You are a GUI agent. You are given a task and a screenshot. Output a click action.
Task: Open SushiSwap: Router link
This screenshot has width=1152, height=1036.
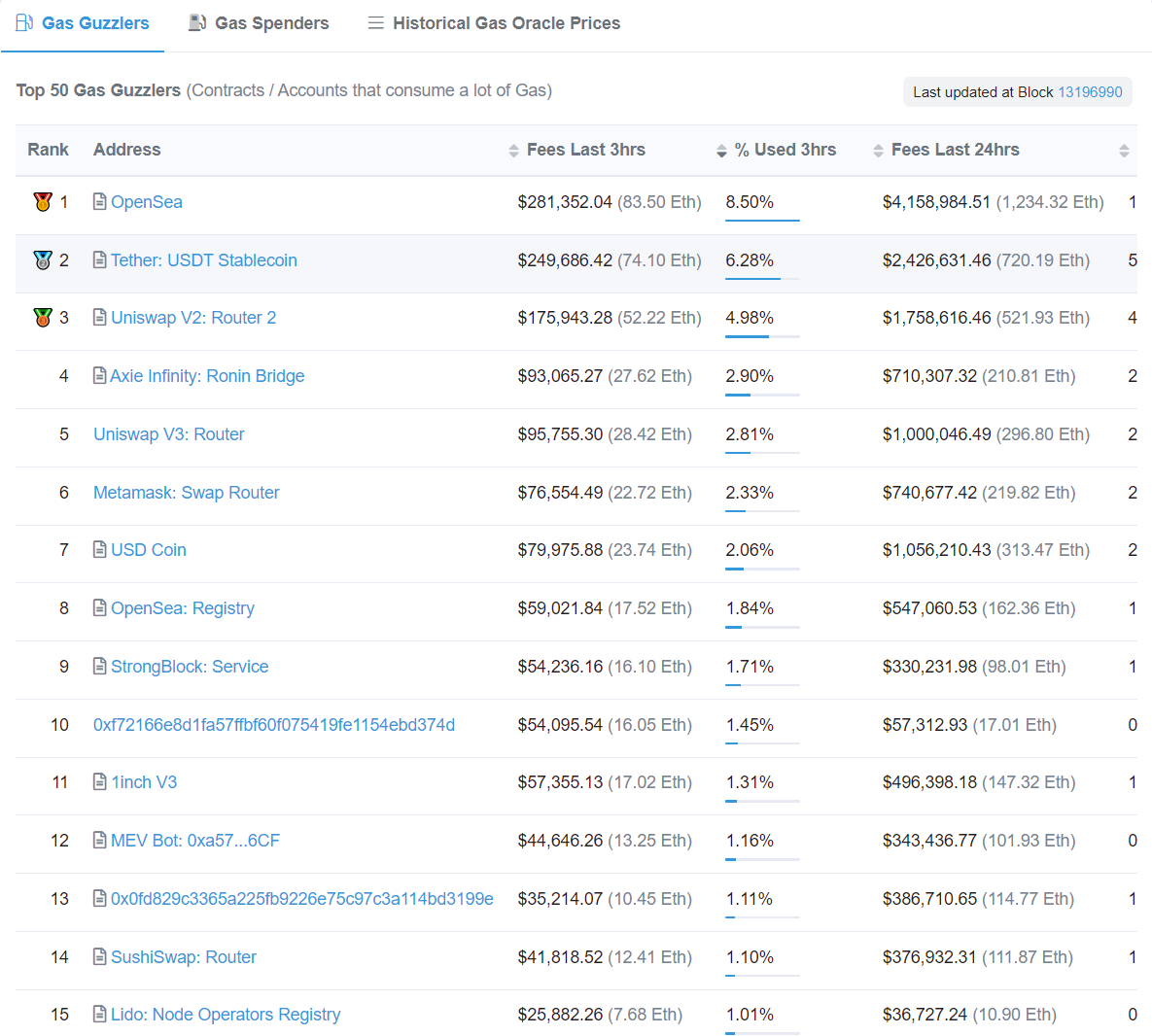(184, 956)
